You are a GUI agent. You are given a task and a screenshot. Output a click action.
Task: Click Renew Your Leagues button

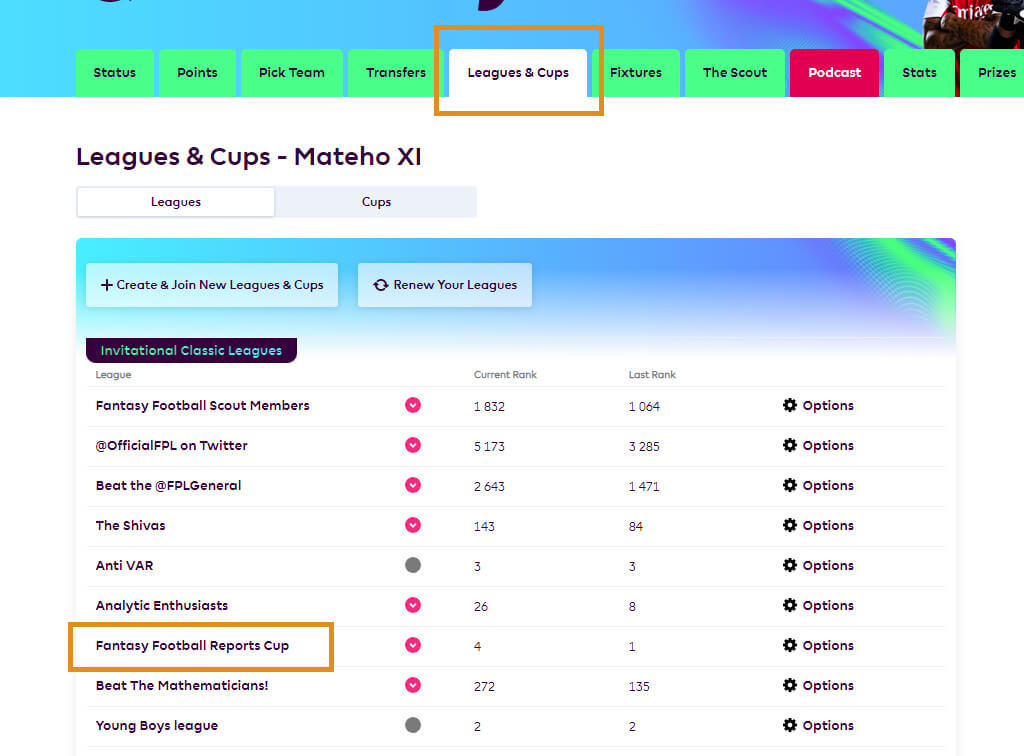445,285
